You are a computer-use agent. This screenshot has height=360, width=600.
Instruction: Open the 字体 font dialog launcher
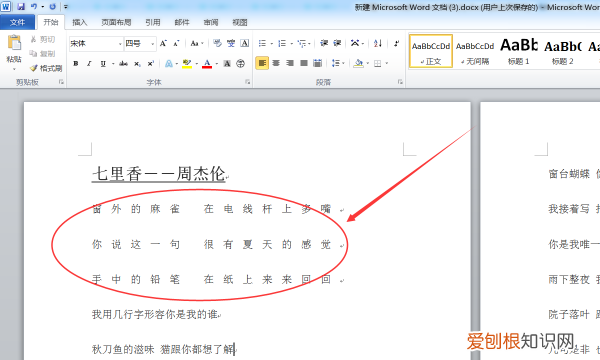click(248, 82)
